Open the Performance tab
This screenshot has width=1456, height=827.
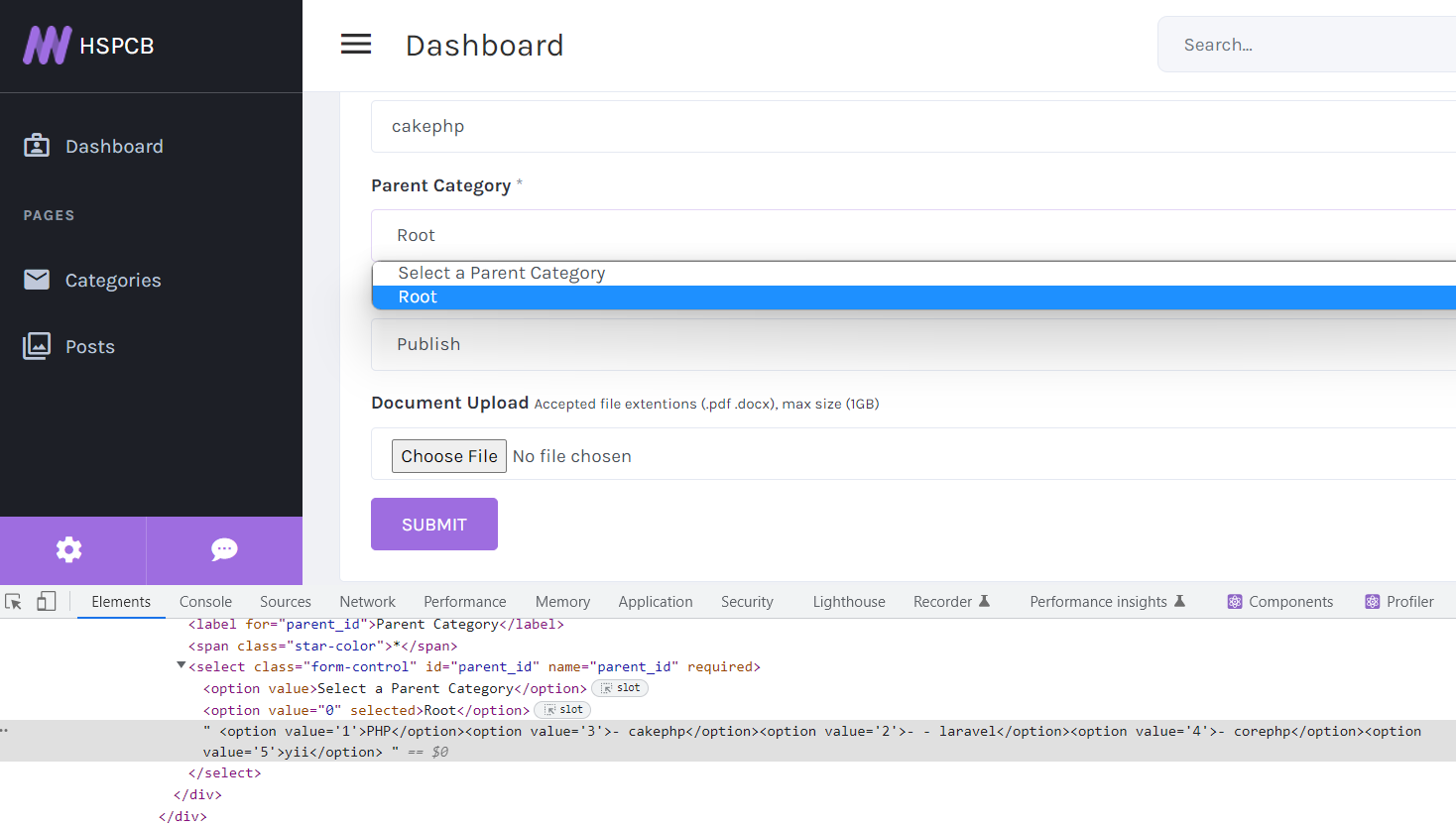(465, 602)
